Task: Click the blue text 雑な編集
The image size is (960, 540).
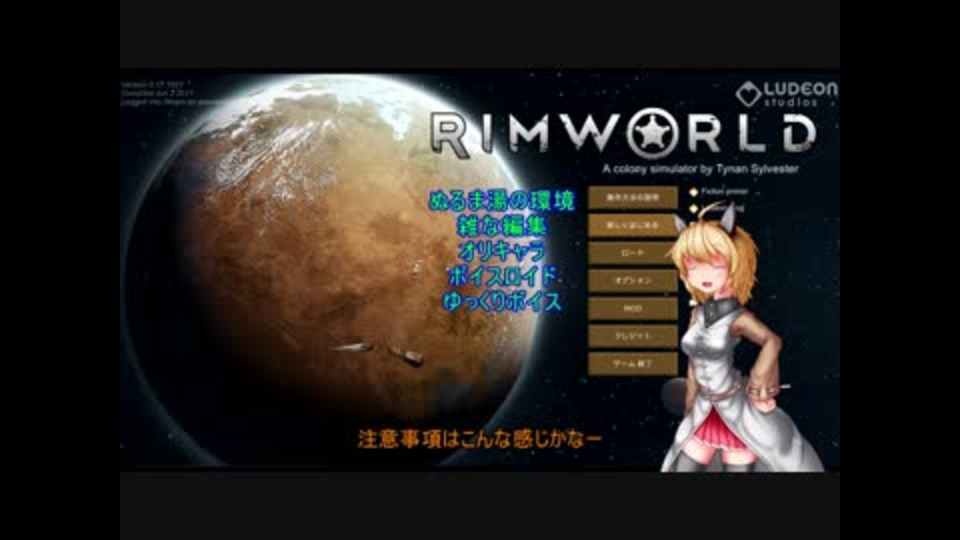Action: pyautogui.click(x=501, y=226)
